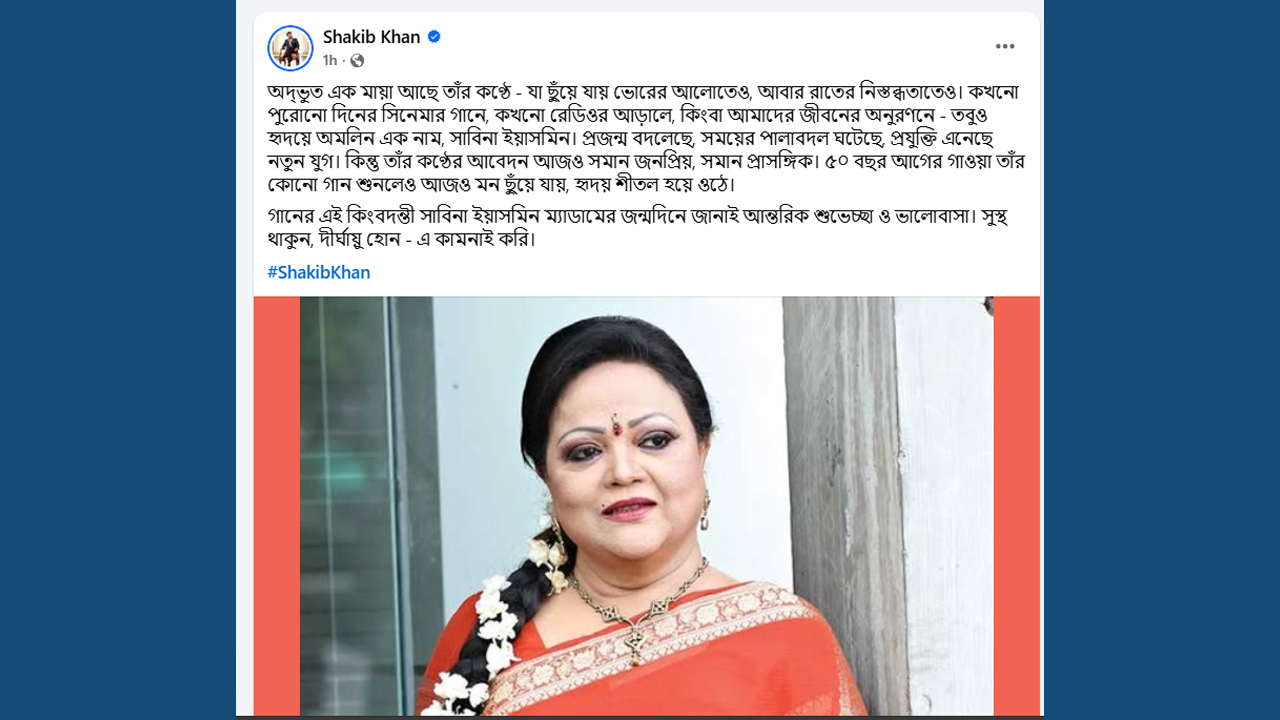Click the blue verified badge beside Shakib Khan

click(434, 37)
